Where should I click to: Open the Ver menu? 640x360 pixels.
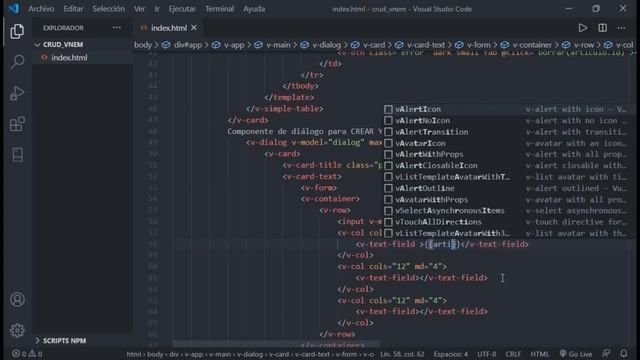[140, 9]
